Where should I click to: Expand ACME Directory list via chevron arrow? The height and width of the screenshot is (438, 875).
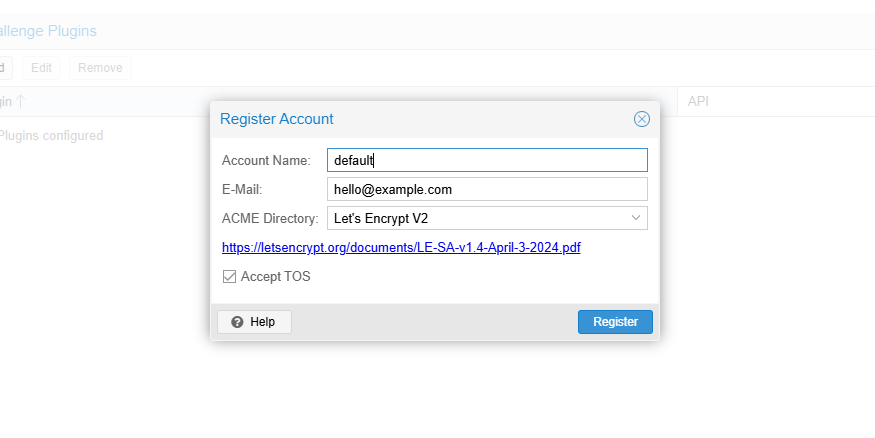click(636, 218)
